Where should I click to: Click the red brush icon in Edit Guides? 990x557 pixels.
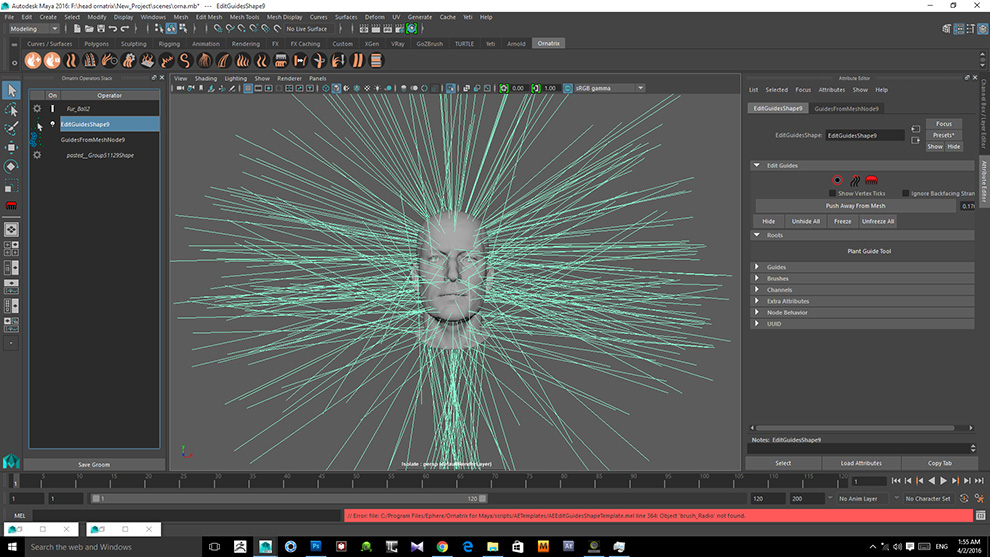(871, 180)
